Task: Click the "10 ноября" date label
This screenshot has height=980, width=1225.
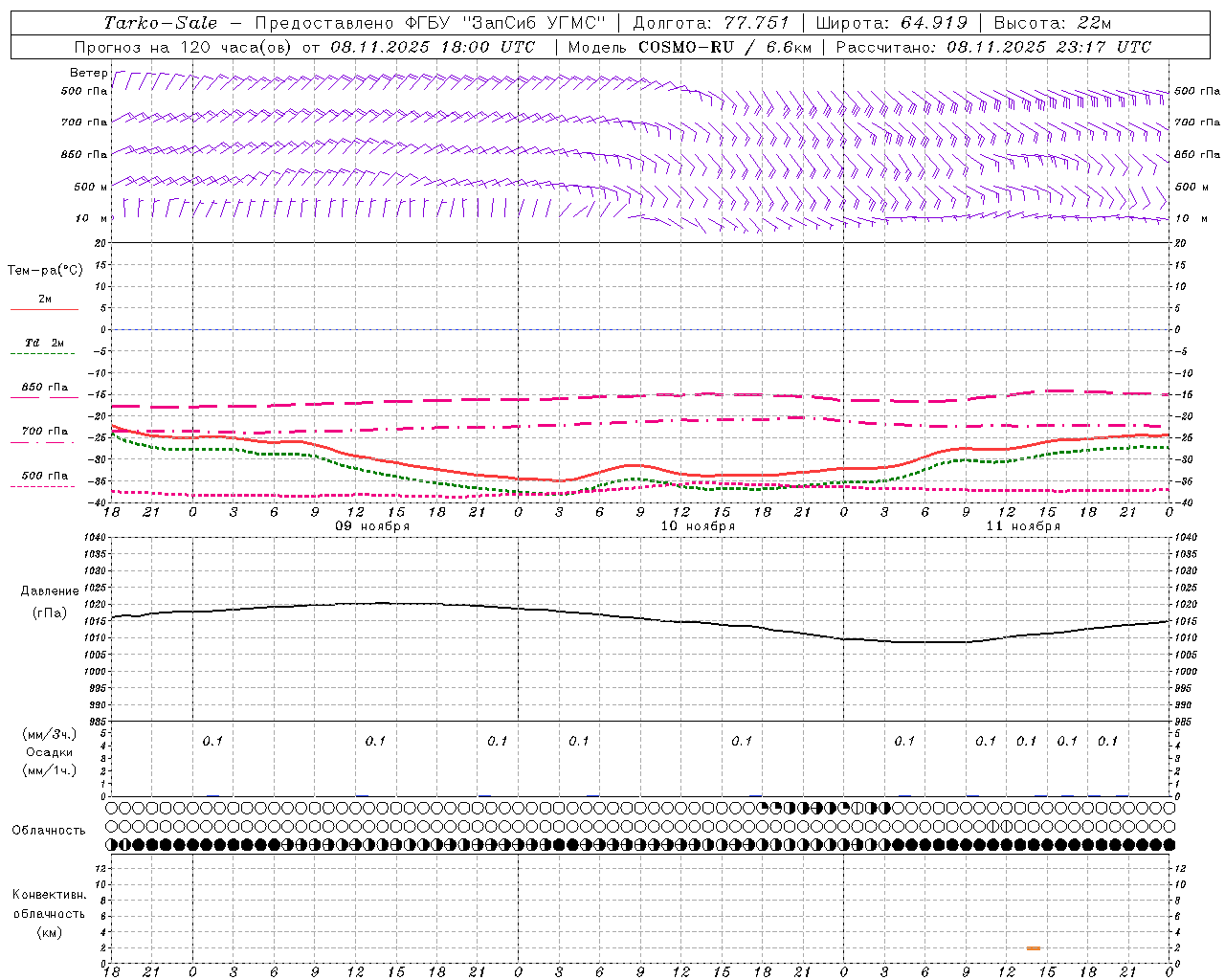Action: click(698, 526)
